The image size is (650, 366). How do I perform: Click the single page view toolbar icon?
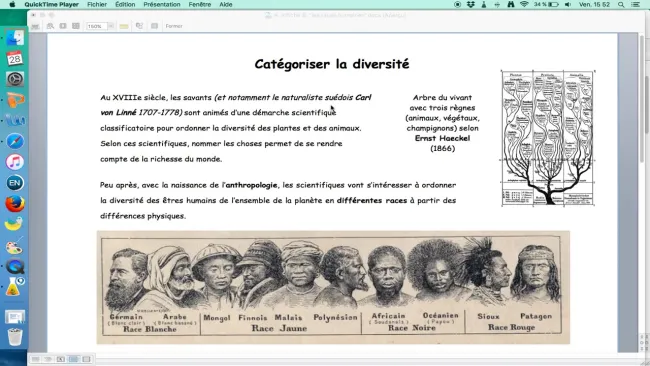63,26
